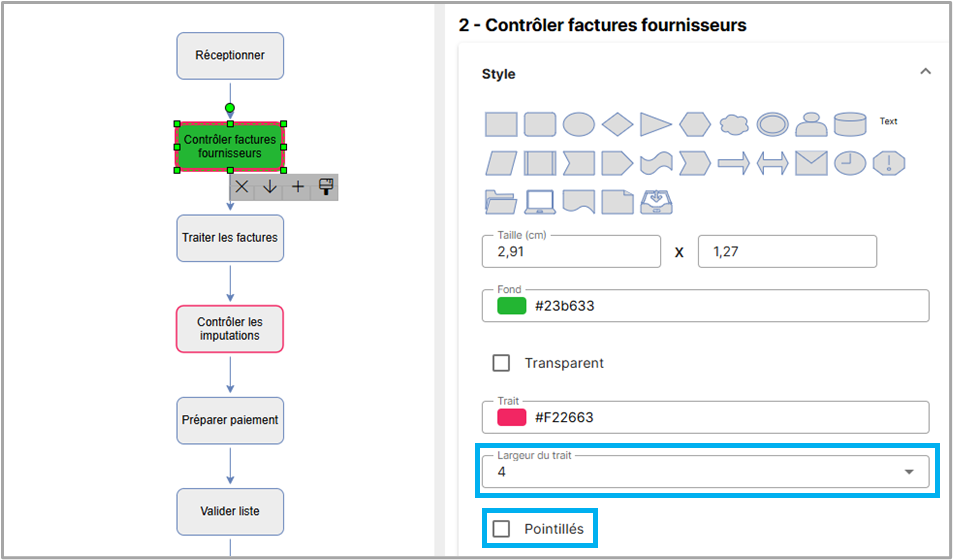
Task: Select the hexagon shape
Action: click(x=695, y=124)
